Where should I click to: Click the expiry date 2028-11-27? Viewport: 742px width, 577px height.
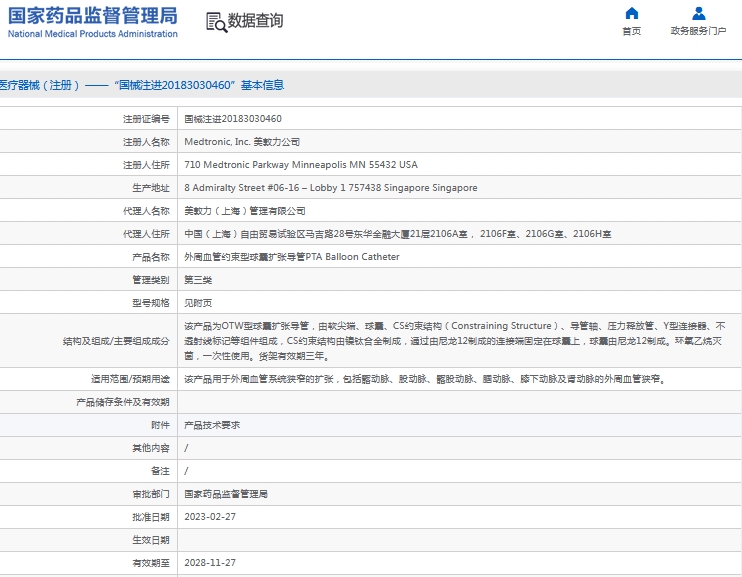210,563
